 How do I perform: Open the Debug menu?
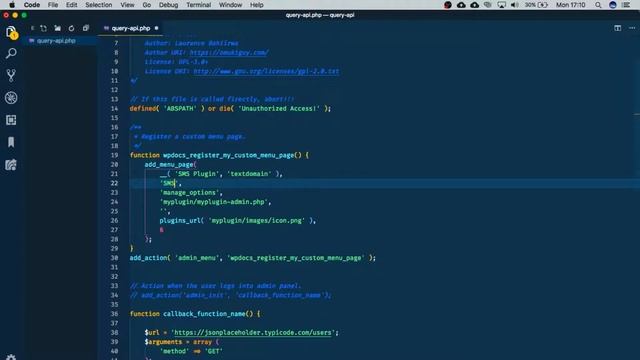[169, 5]
